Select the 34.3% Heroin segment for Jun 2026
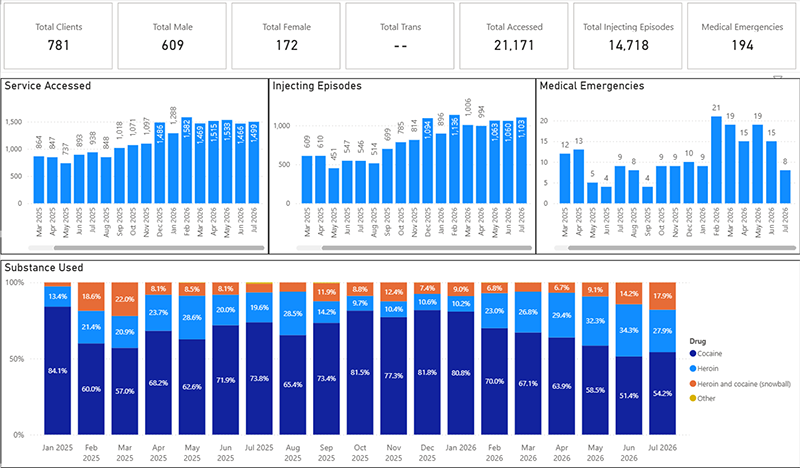 tap(629, 330)
